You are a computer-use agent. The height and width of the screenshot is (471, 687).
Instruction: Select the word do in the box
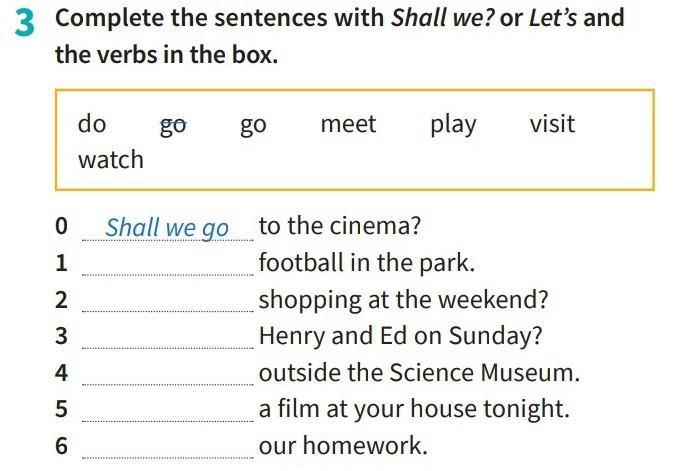(x=92, y=124)
